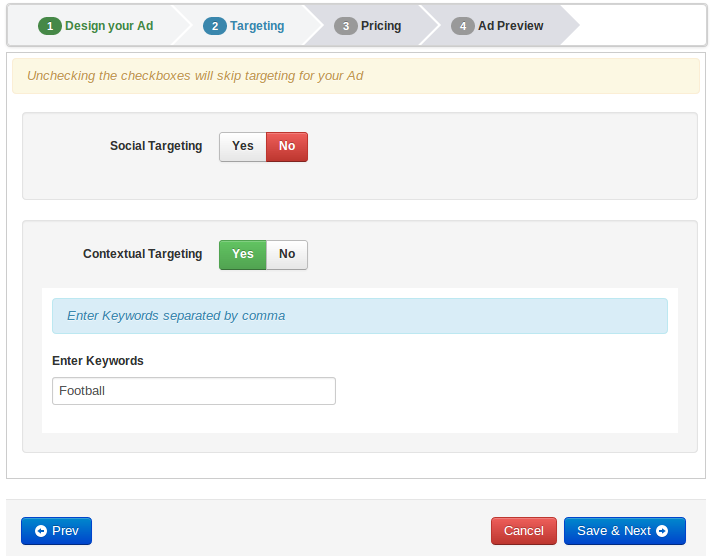Viewport: 710px width, 556px height.
Task: Open the Targeting step label
Action: pyautogui.click(x=257, y=26)
